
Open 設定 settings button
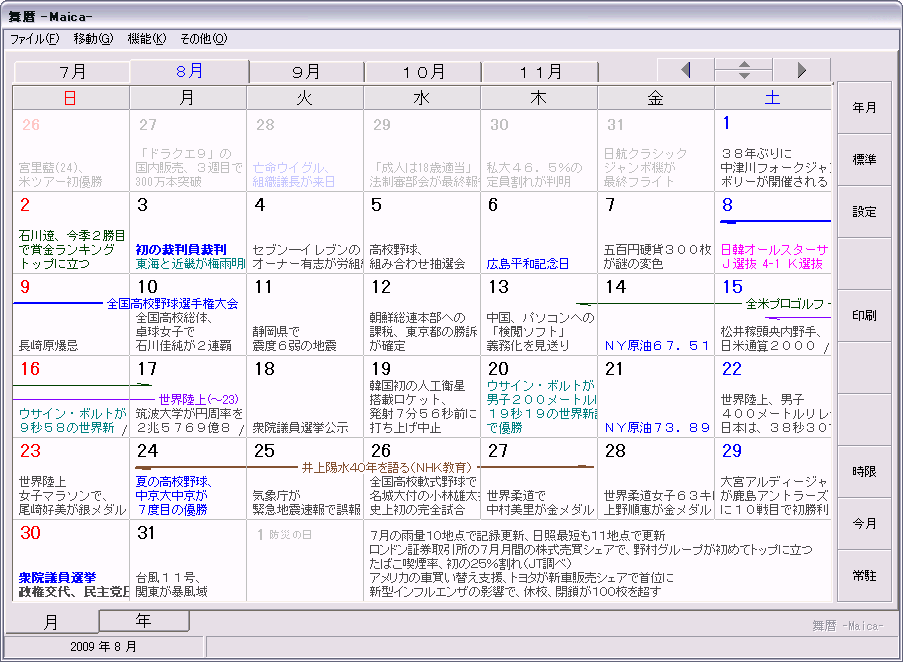point(864,212)
